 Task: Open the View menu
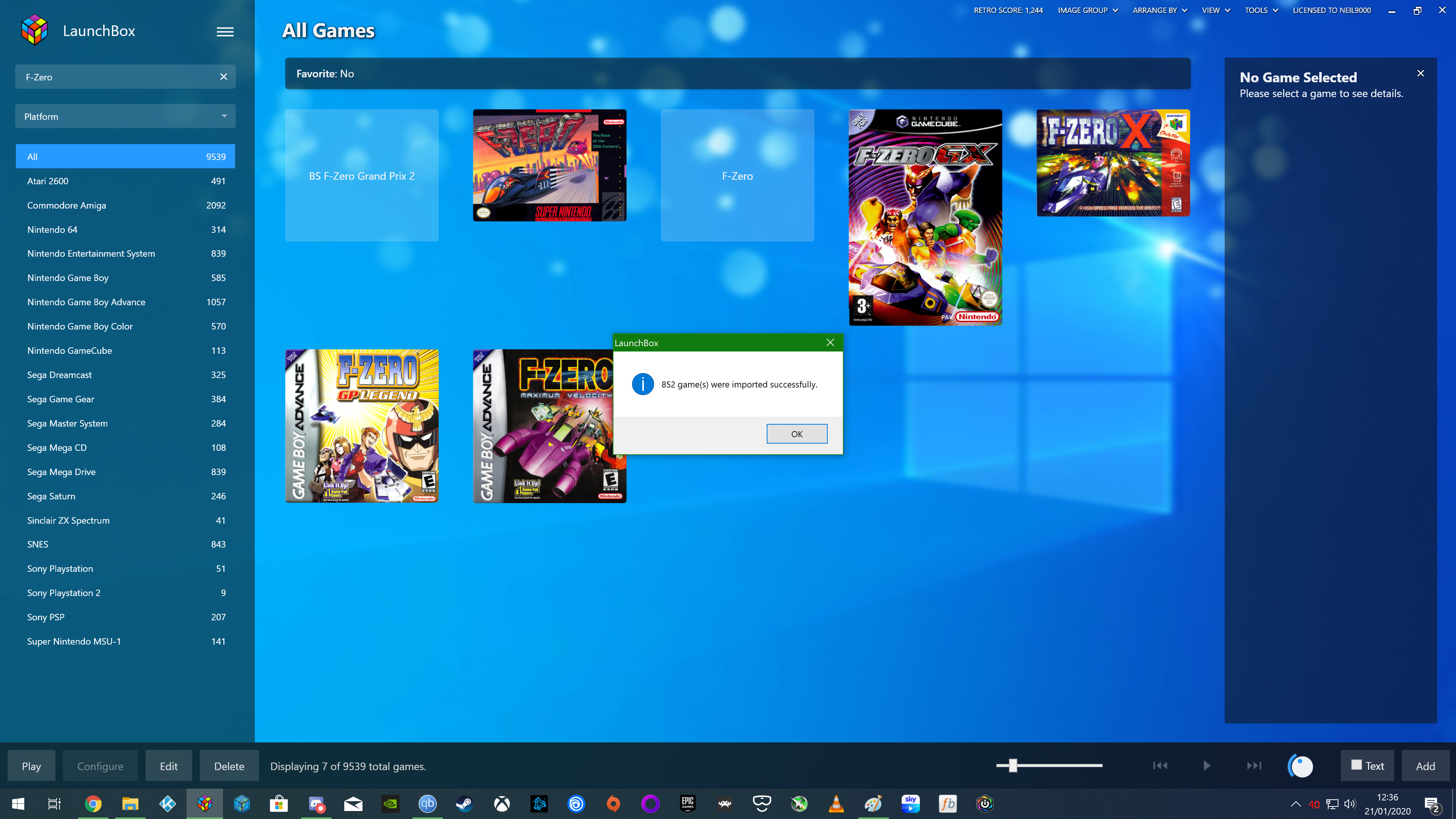coord(1216,10)
